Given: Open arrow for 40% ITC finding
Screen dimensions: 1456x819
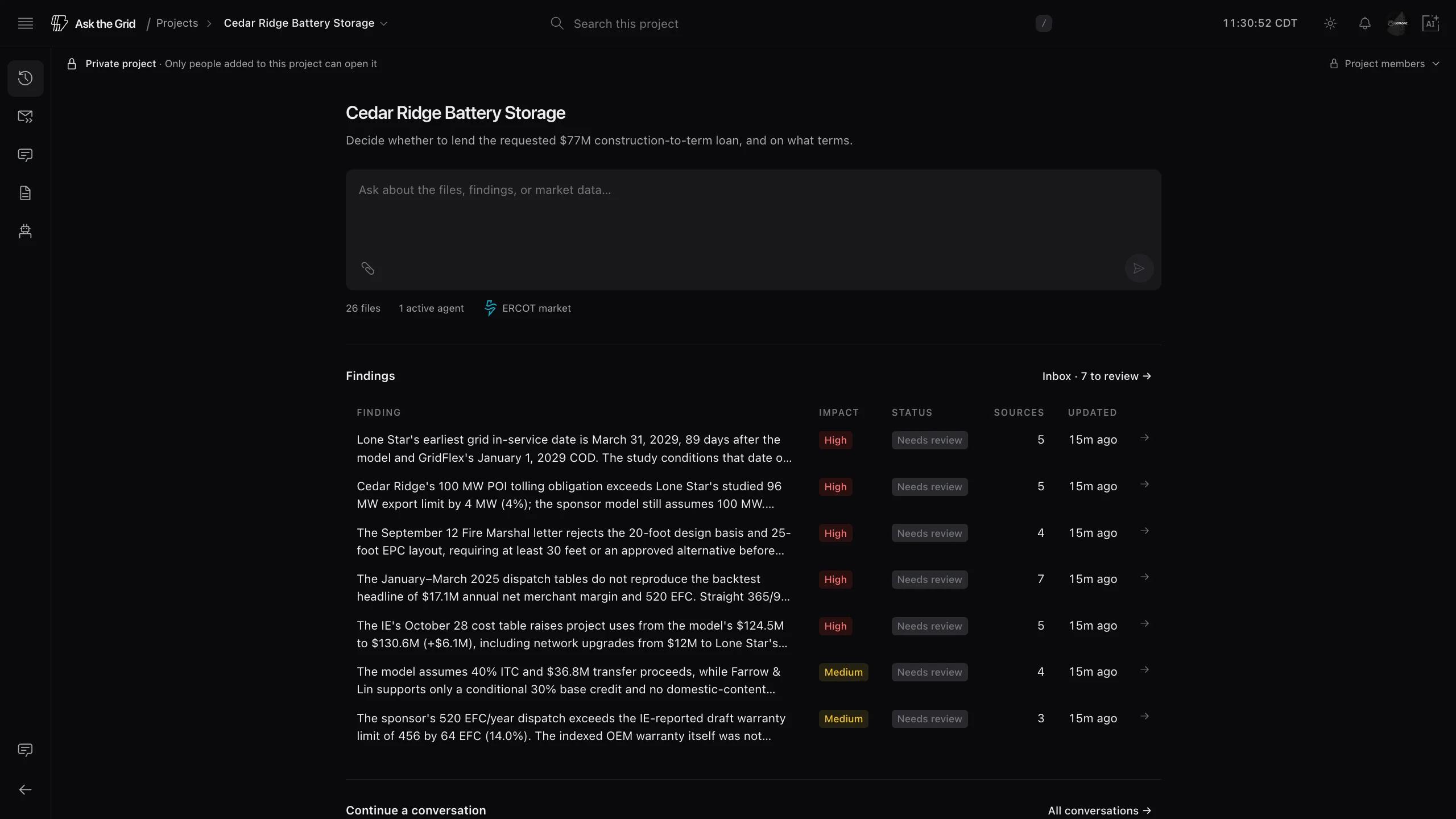Looking at the screenshot, I should pos(1145,669).
